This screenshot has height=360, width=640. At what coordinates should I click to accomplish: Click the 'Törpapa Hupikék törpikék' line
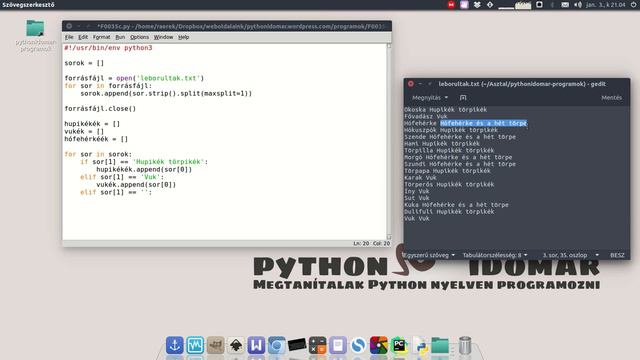click(x=447, y=171)
